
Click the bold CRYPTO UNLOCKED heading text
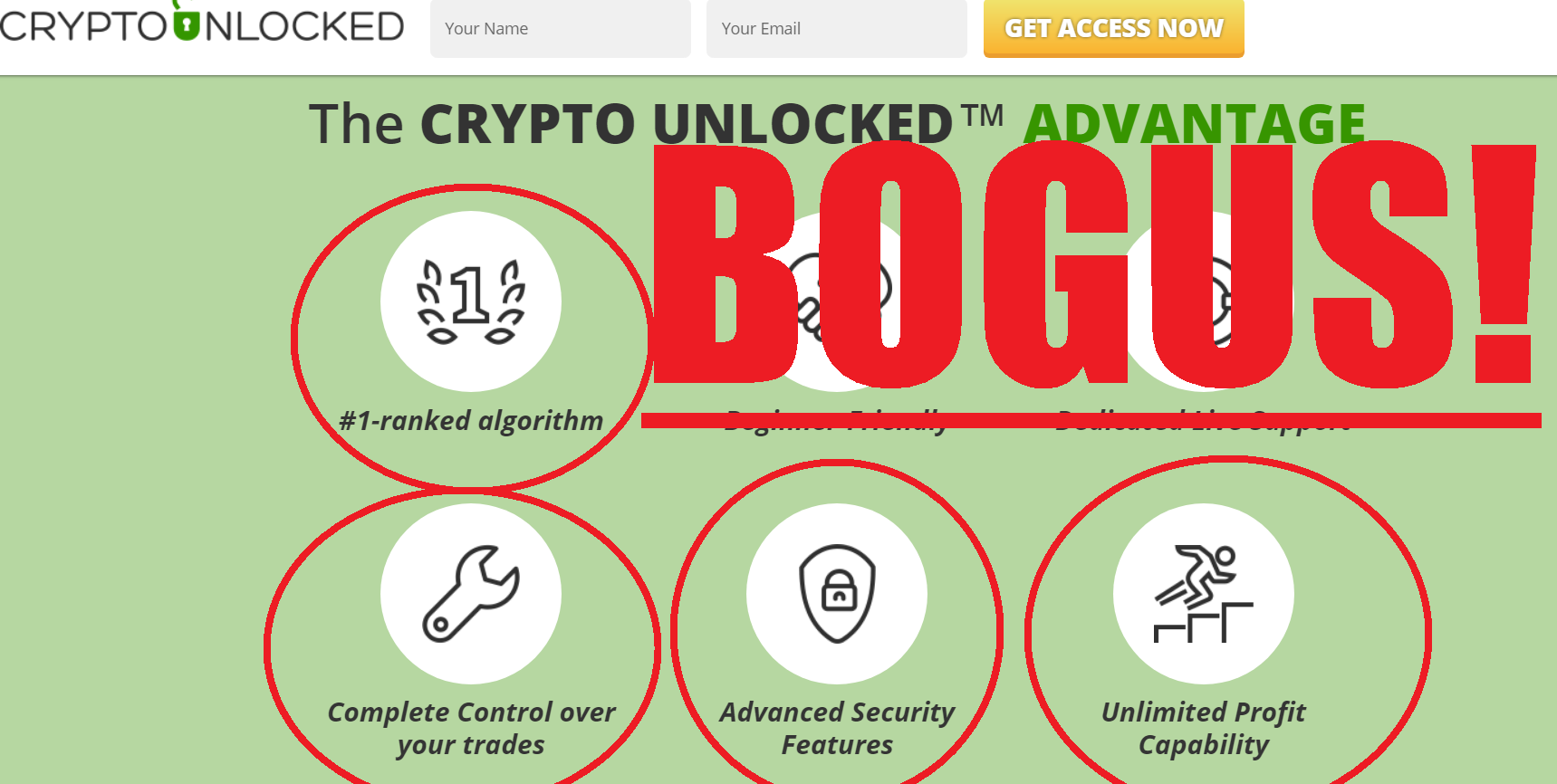687,124
